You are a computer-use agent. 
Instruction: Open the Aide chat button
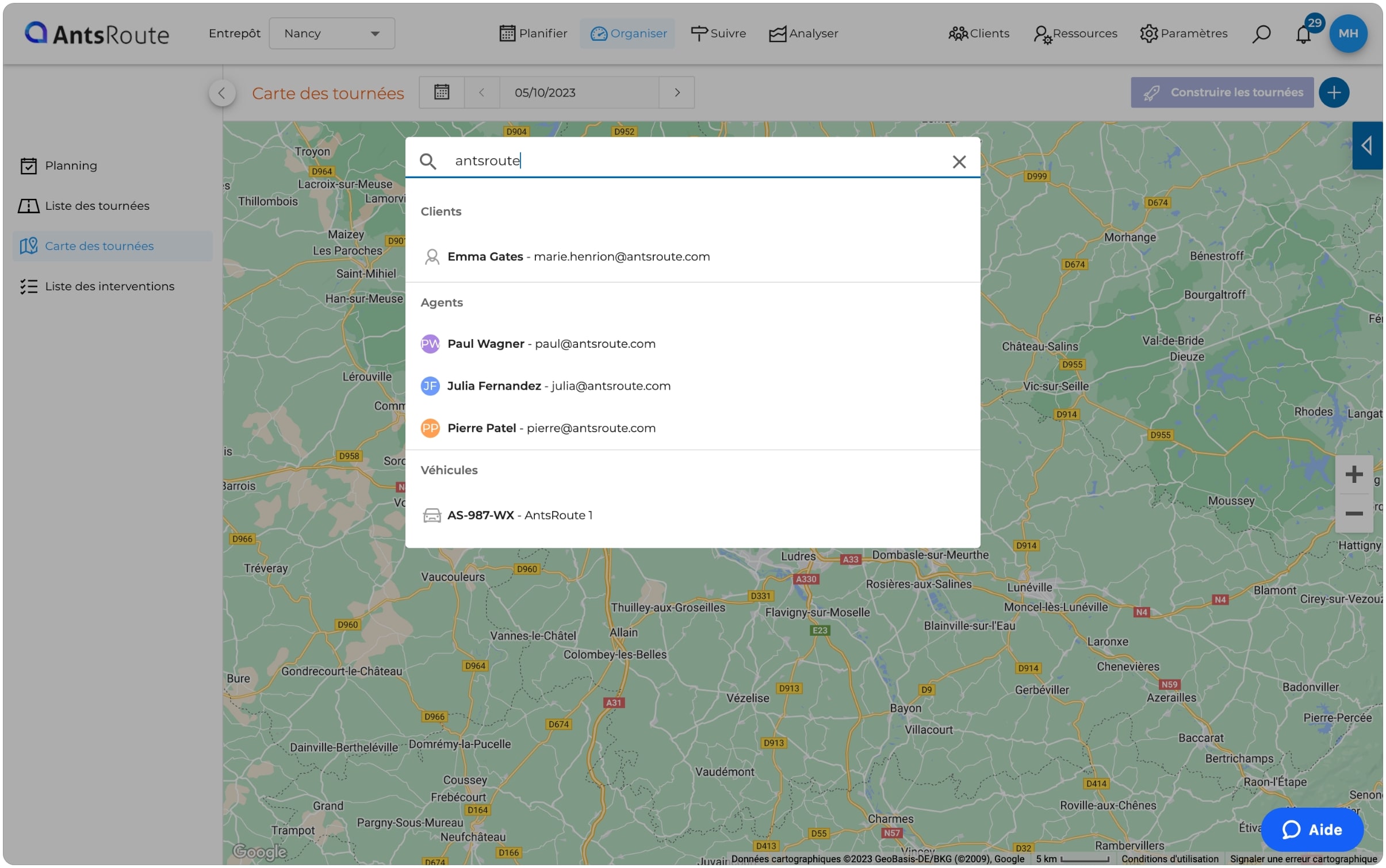[x=1312, y=829]
